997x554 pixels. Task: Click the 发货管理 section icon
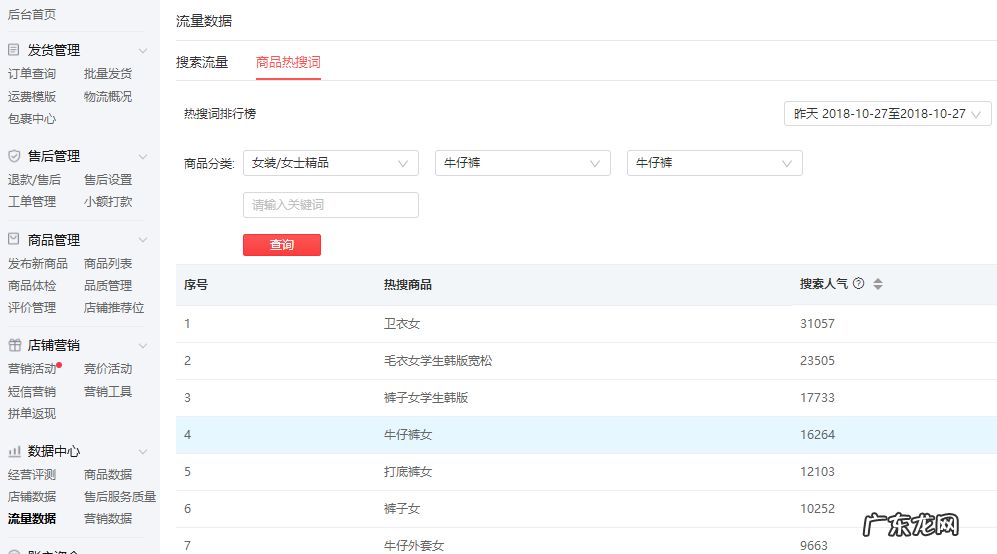pos(14,50)
